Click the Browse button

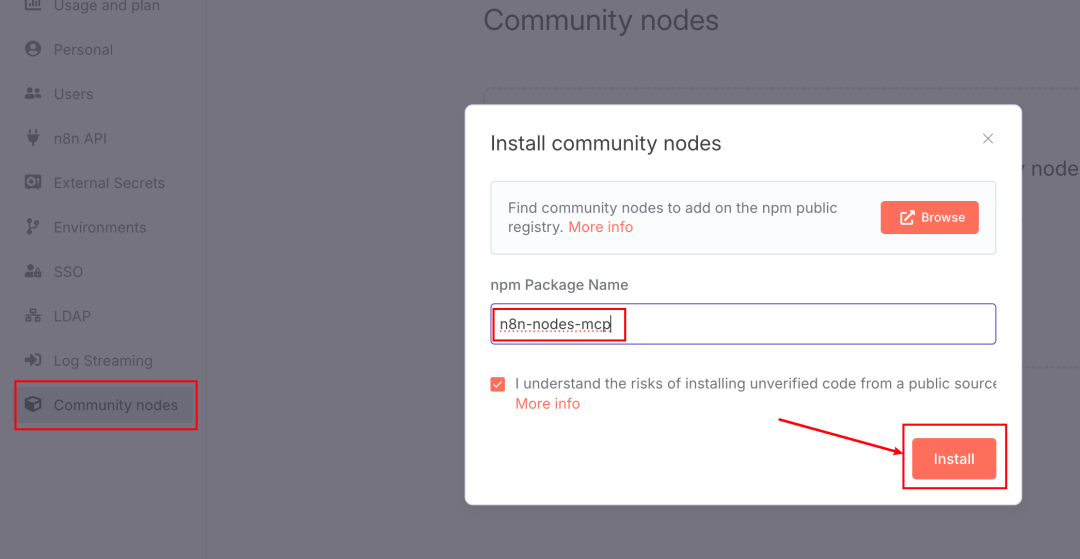click(929, 218)
